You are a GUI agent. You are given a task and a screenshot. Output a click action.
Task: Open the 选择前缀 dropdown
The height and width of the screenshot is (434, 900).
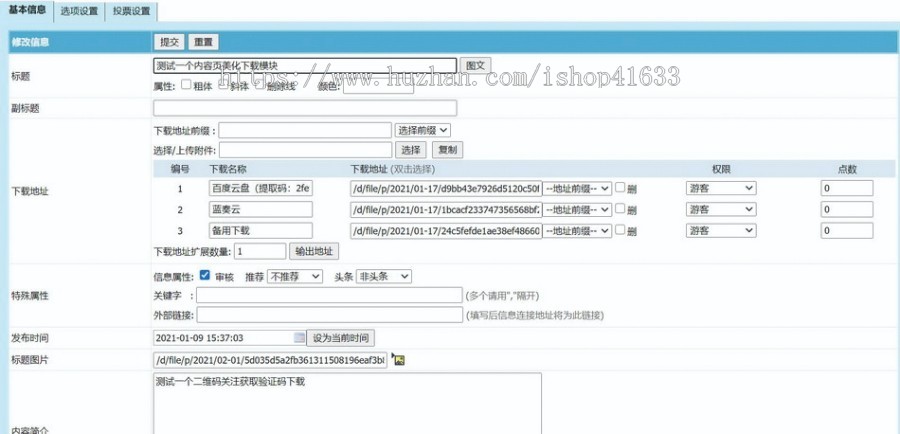click(x=422, y=130)
